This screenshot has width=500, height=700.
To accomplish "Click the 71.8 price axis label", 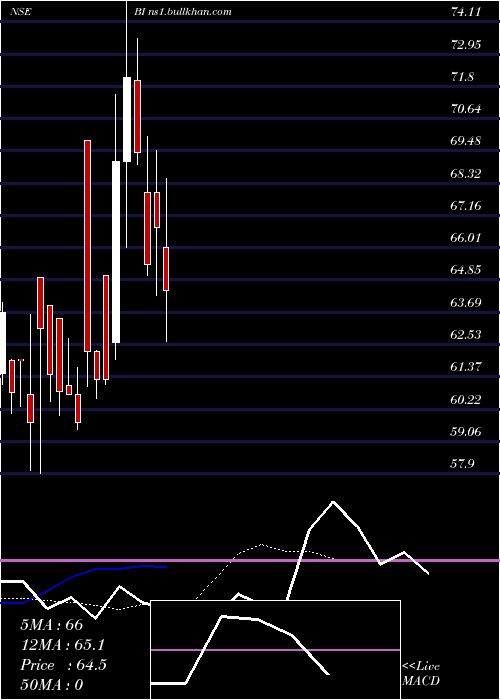I will [x=462, y=77].
